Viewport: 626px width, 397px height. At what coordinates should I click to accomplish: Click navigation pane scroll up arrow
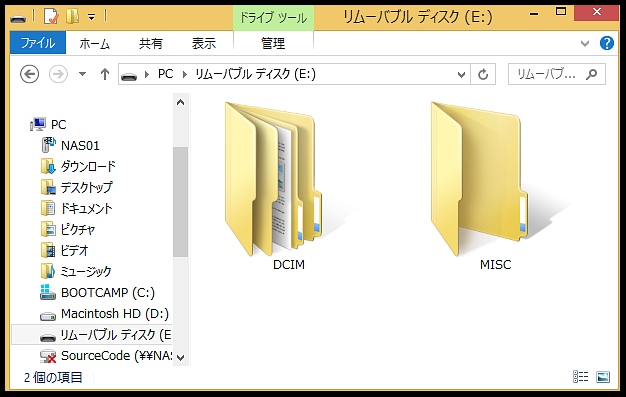(x=180, y=103)
